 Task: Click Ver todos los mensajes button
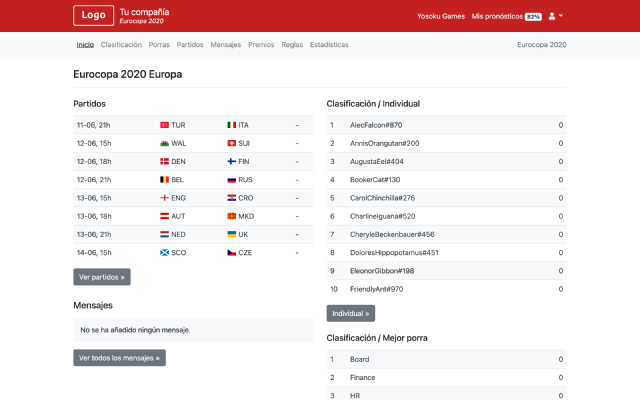[x=119, y=357]
